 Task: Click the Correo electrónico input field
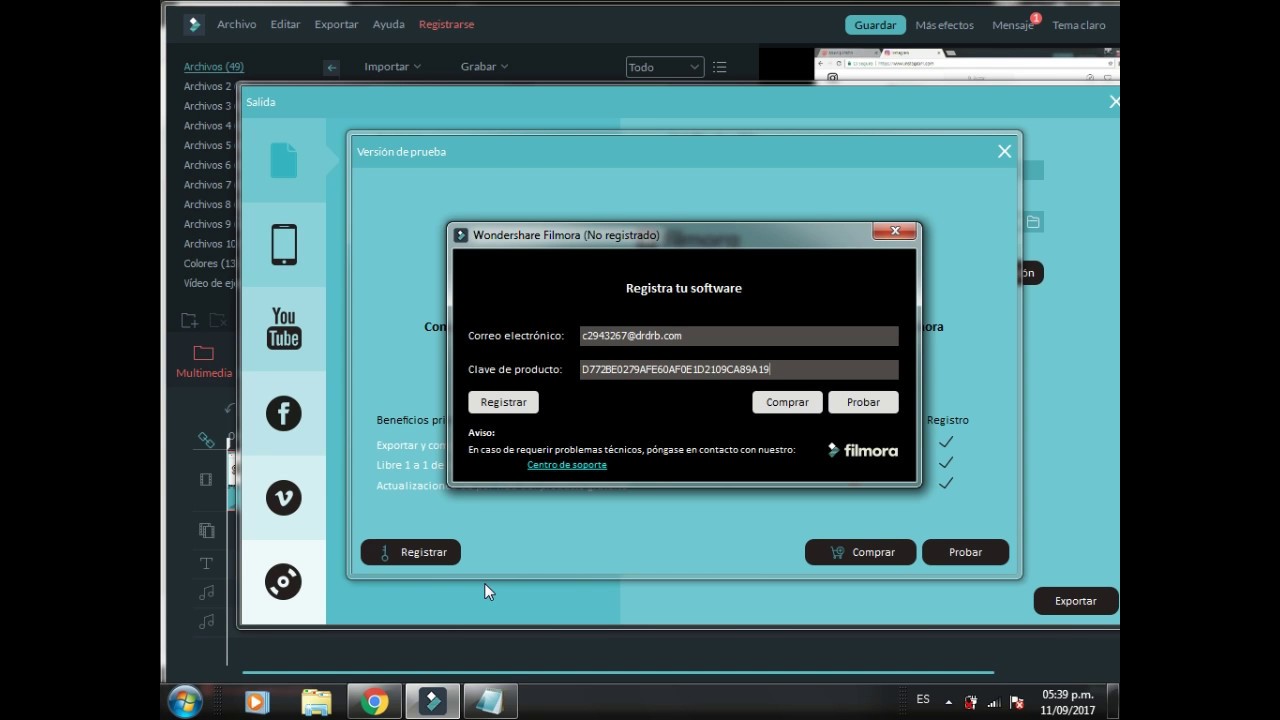(739, 336)
